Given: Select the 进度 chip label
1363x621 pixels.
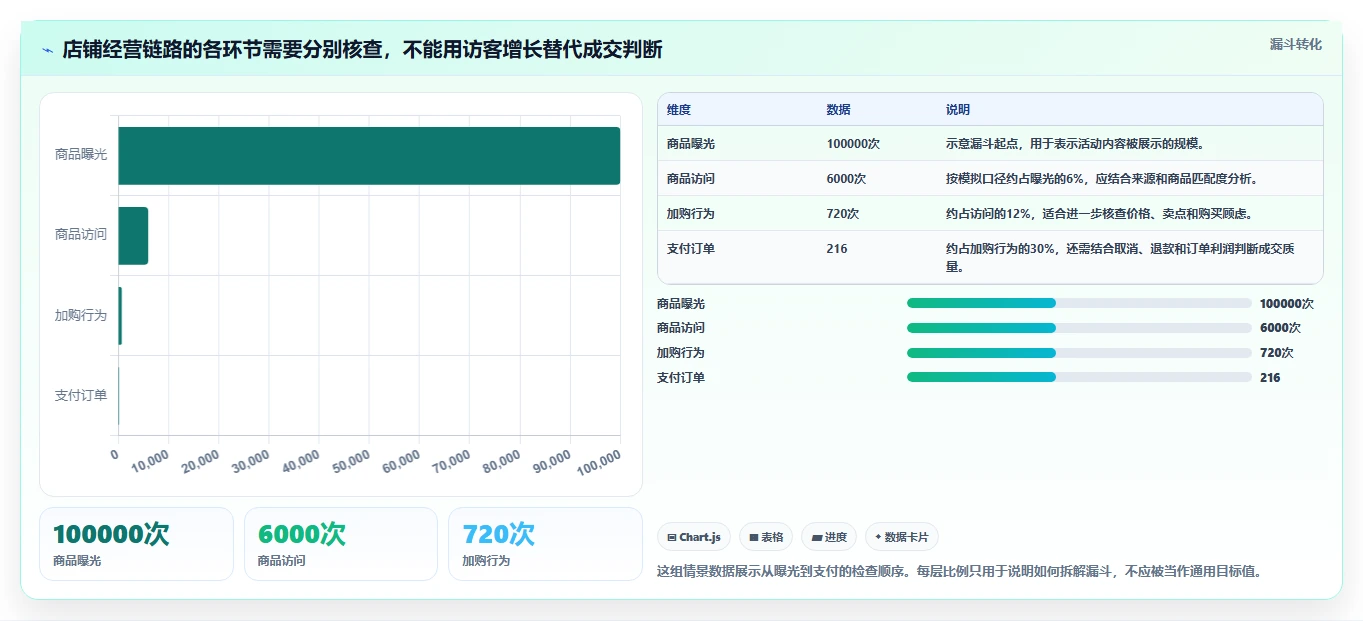Looking at the screenshot, I should click(x=836, y=537).
